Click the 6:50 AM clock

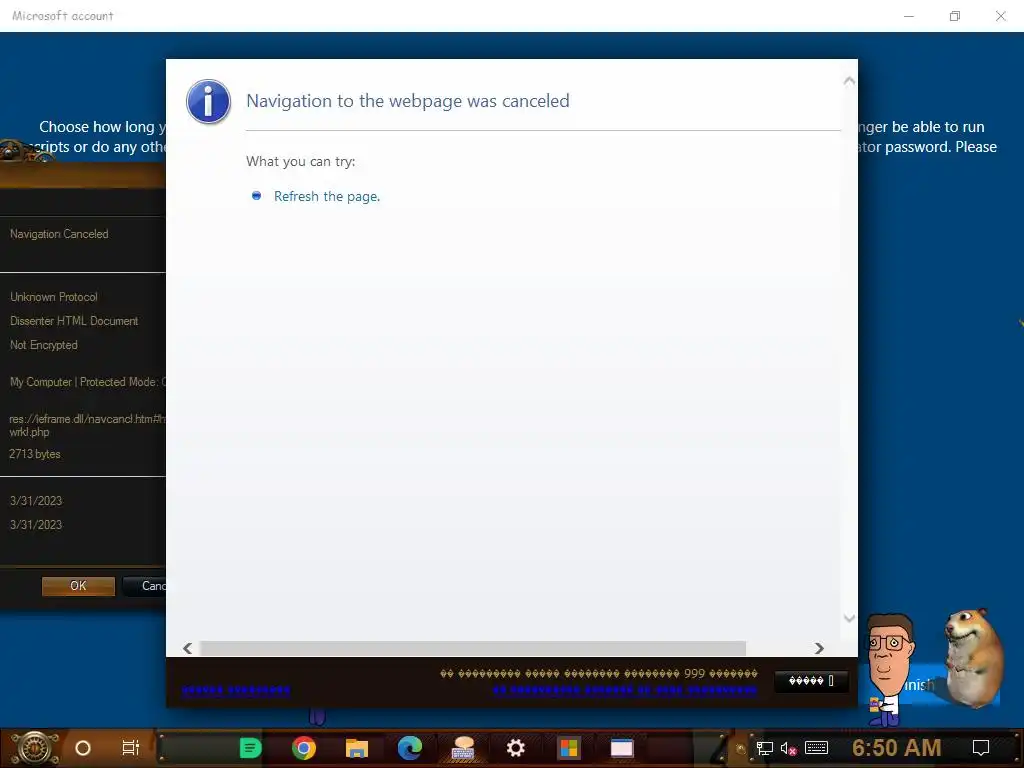click(897, 748)
